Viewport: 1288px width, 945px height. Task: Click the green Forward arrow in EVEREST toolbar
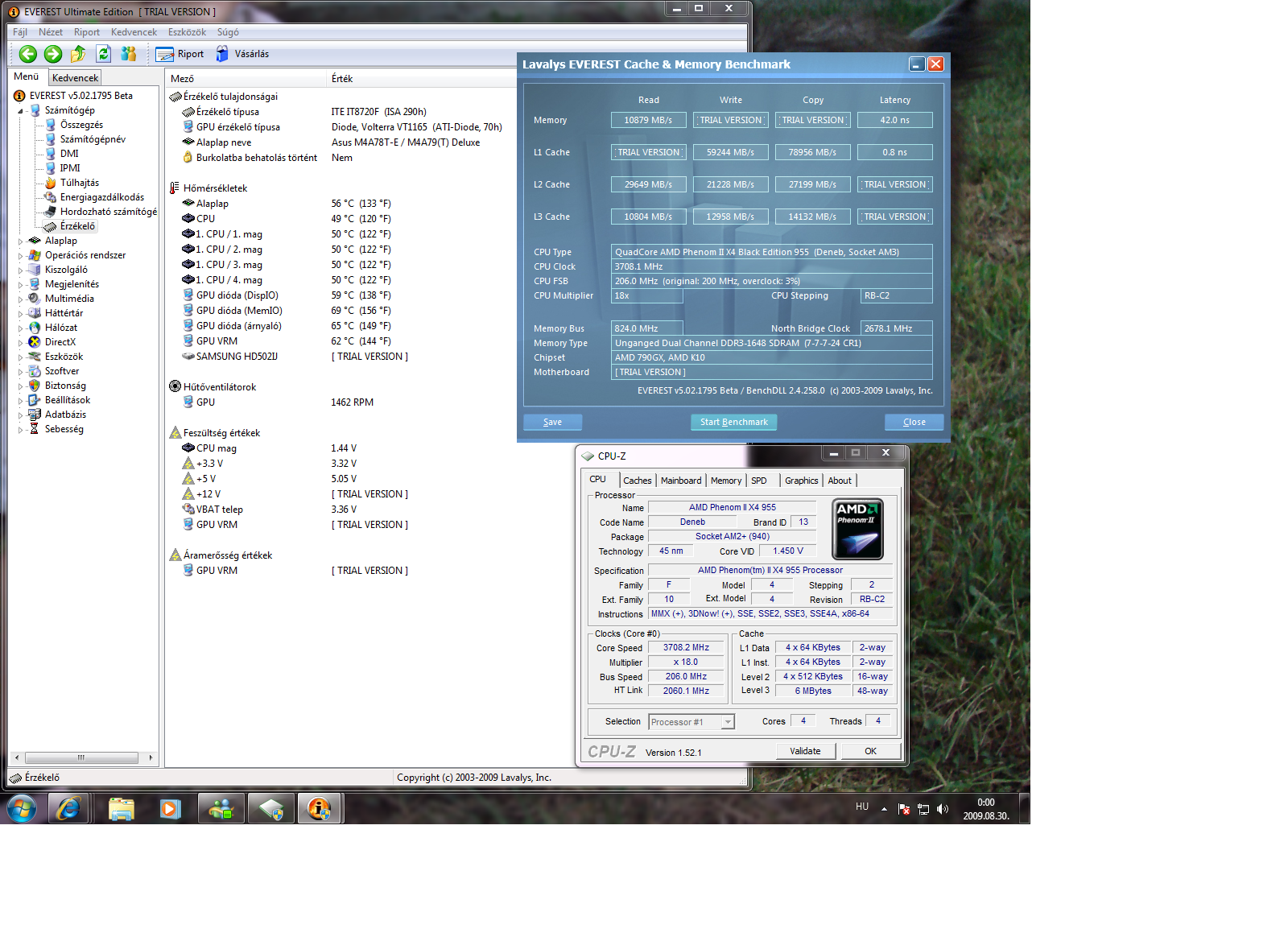[x=53, y=54]
